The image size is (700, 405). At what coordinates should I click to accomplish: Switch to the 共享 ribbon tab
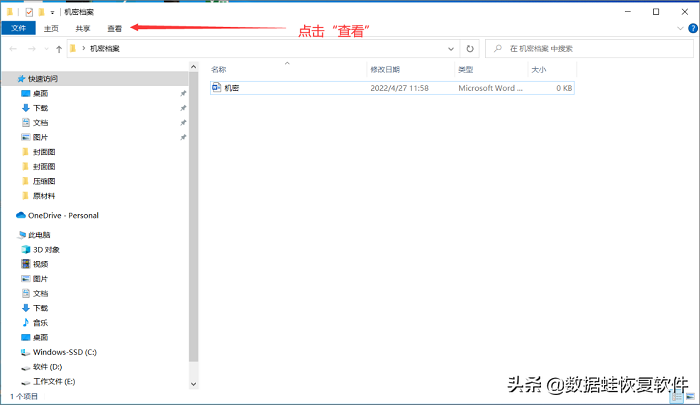click(x=83, y=29)
